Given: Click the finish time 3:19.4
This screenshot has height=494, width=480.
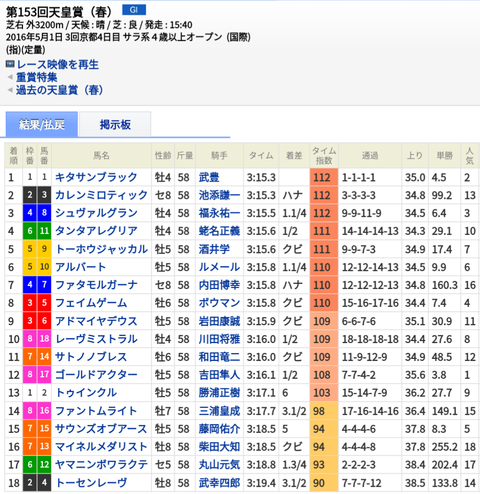Looking at the screenshot, I should pos(261,483).
